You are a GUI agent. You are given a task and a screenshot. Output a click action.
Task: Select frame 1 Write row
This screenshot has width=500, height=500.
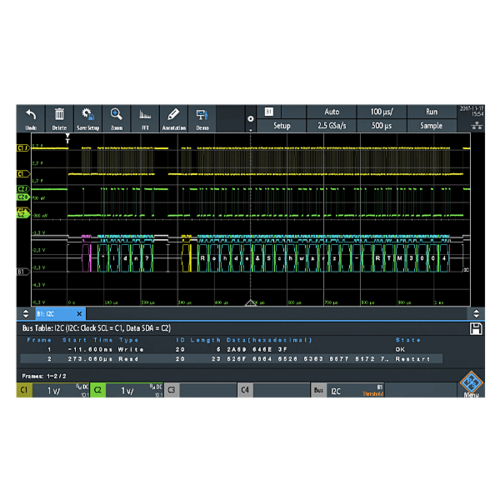coord(231,349)
